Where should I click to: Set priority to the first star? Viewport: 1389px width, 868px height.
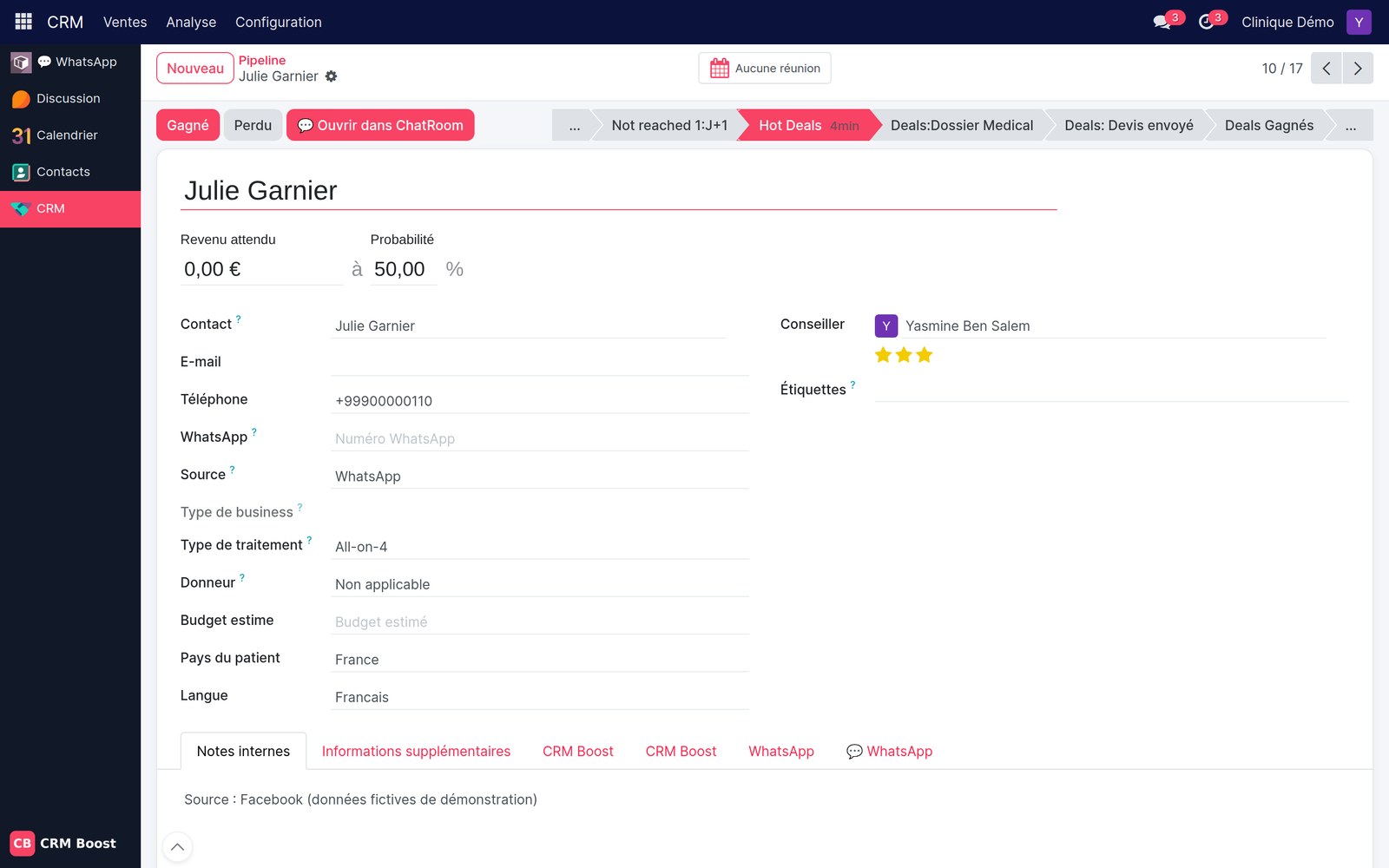coord(883,355)
